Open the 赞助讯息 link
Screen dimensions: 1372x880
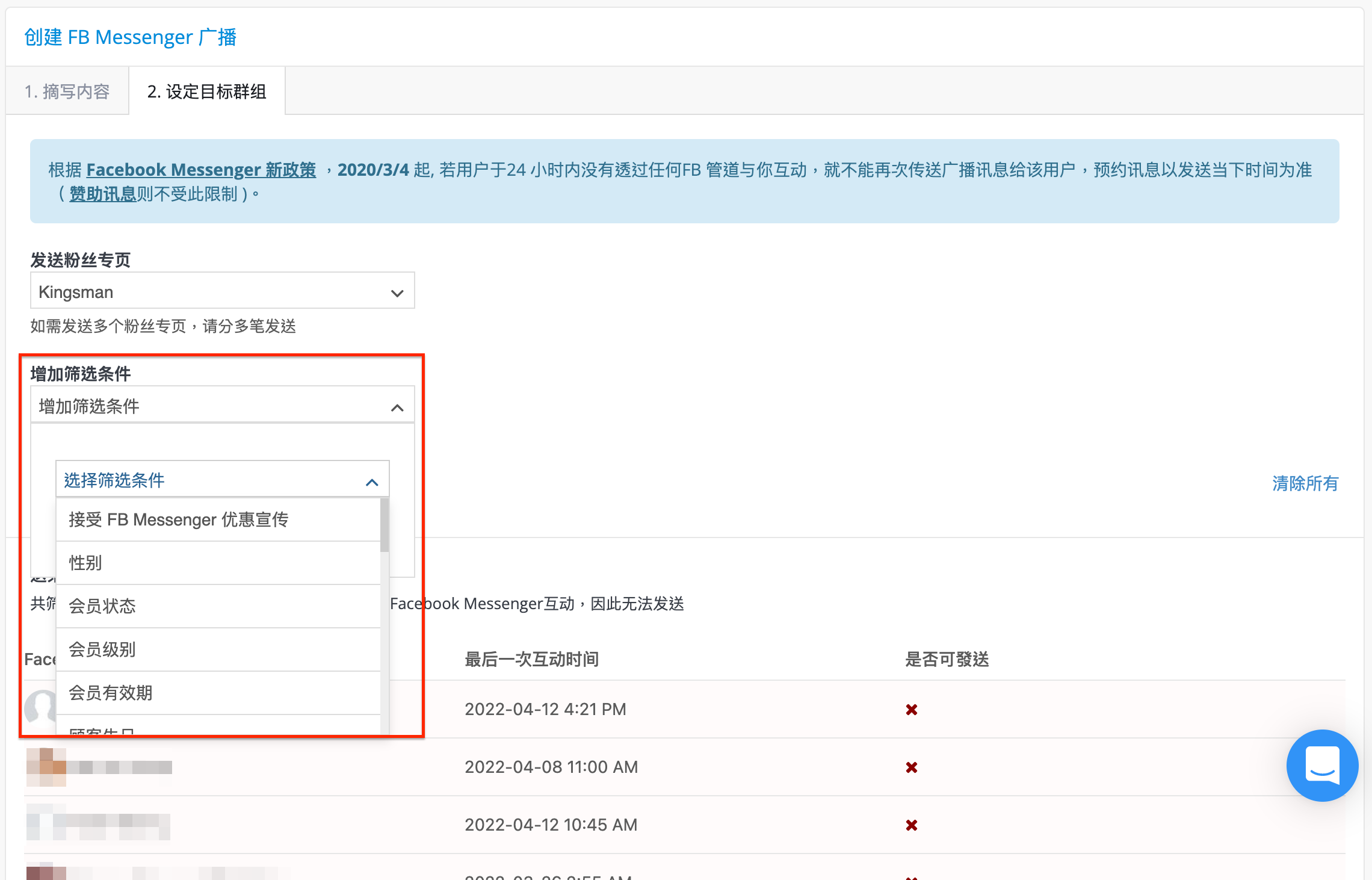click(103, 194)
